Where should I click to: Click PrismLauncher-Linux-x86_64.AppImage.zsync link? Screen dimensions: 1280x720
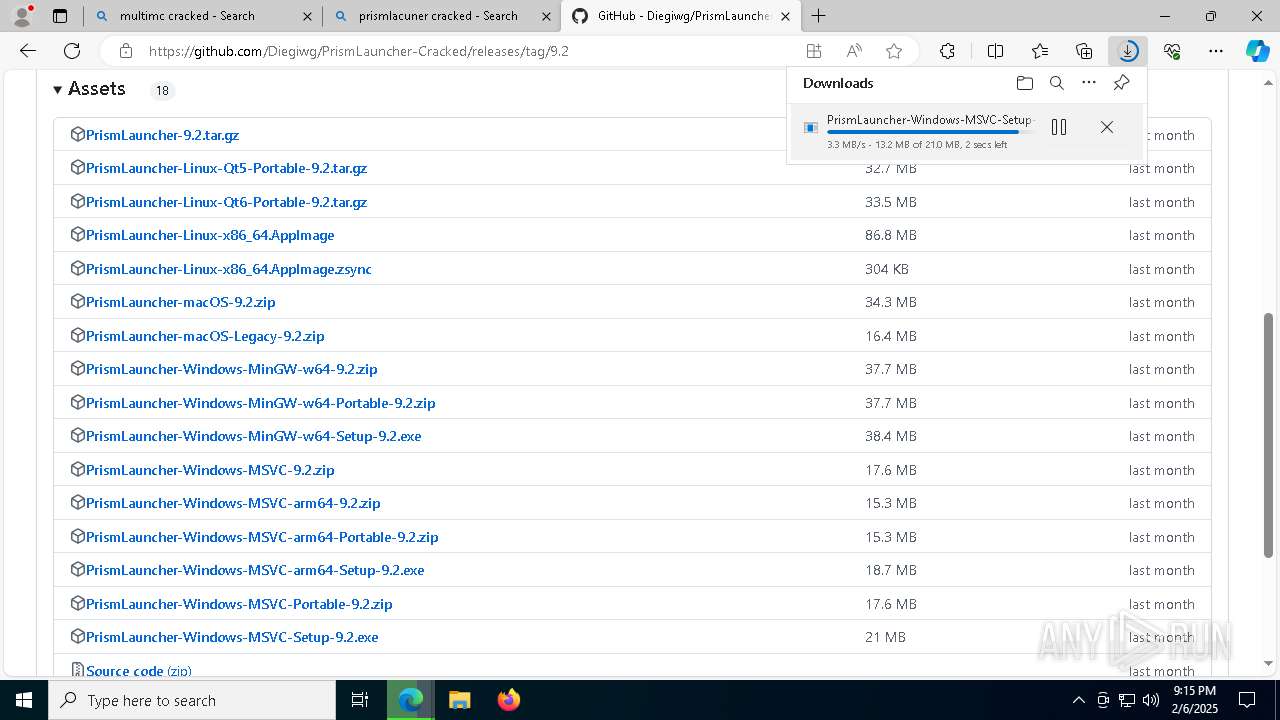click(229, 269)
